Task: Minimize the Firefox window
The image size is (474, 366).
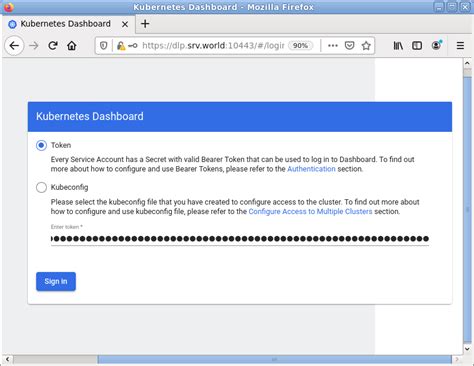Action: click(439, 7)
